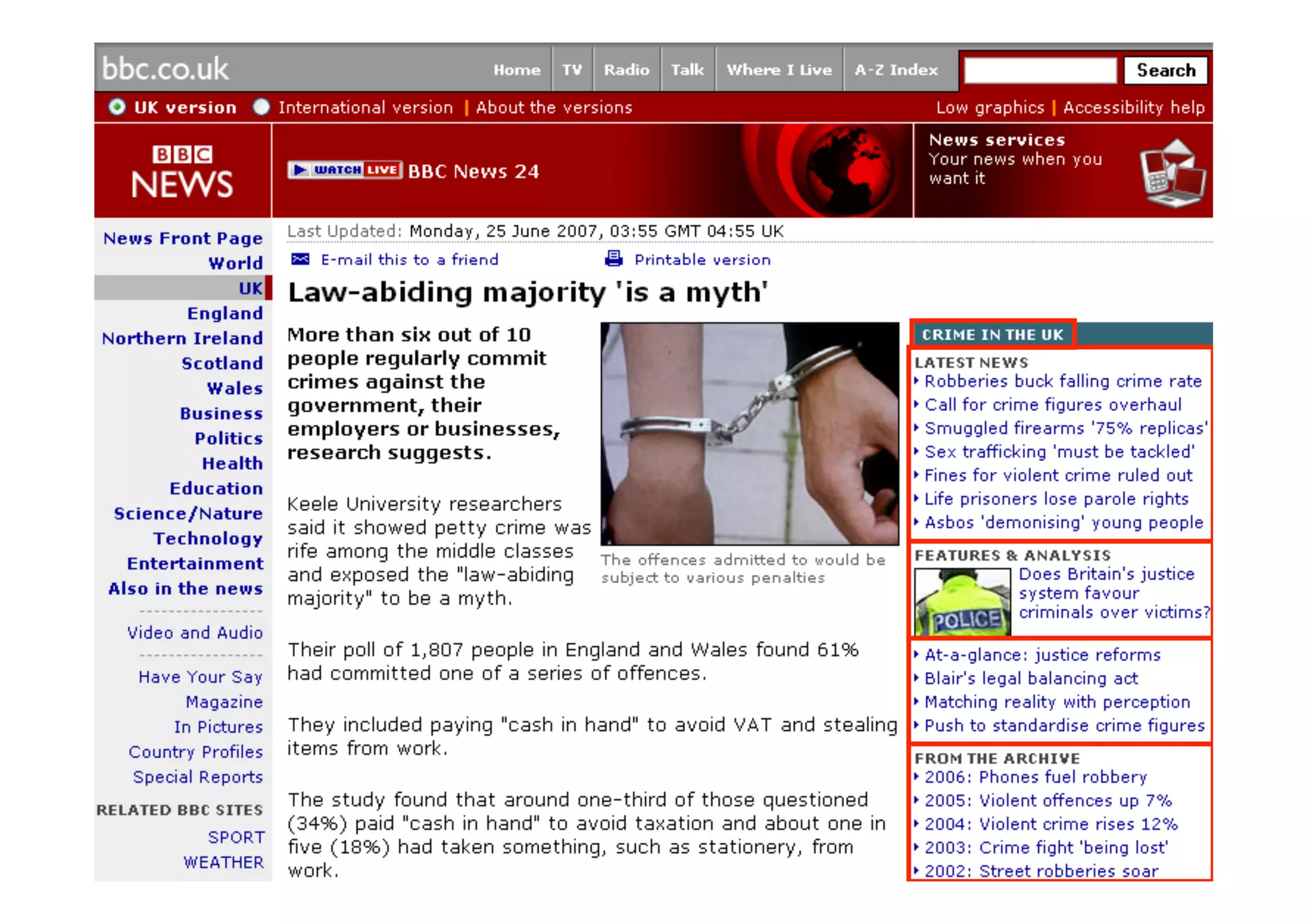This screenshot has height=924, width=1308.
Task: Click the printer icon for printable version
Action: (x=614, y=259)
